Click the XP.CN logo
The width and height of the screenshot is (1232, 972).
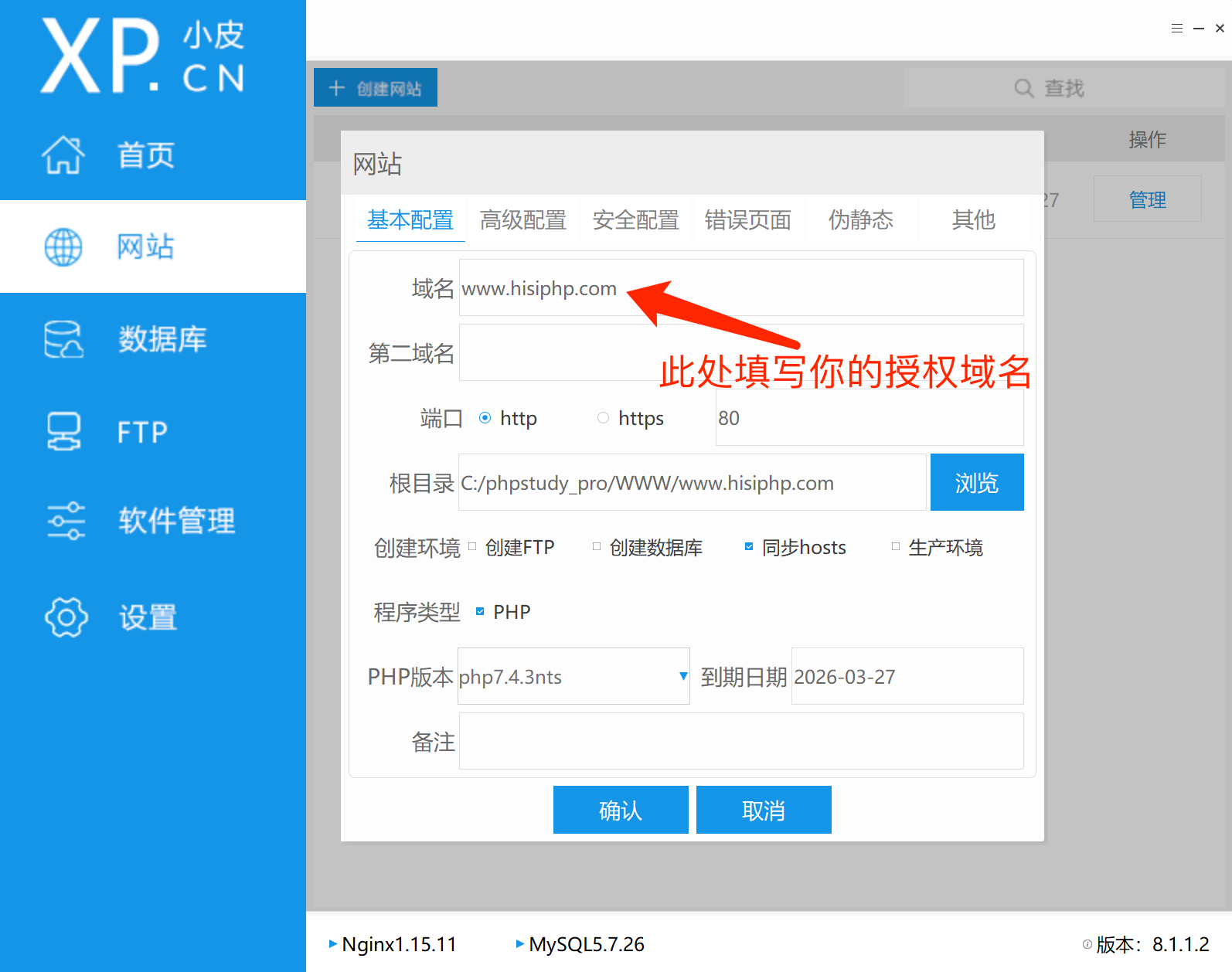click(x=143, y=56)
